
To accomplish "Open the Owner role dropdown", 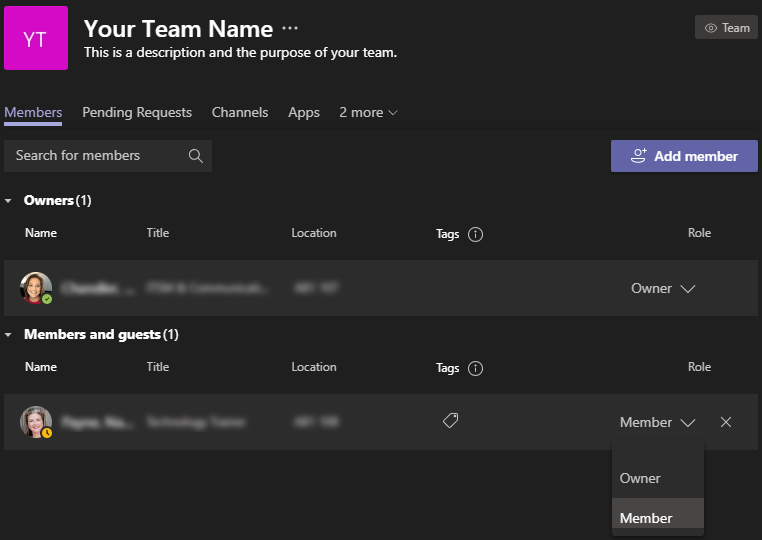I will [662, 288].
